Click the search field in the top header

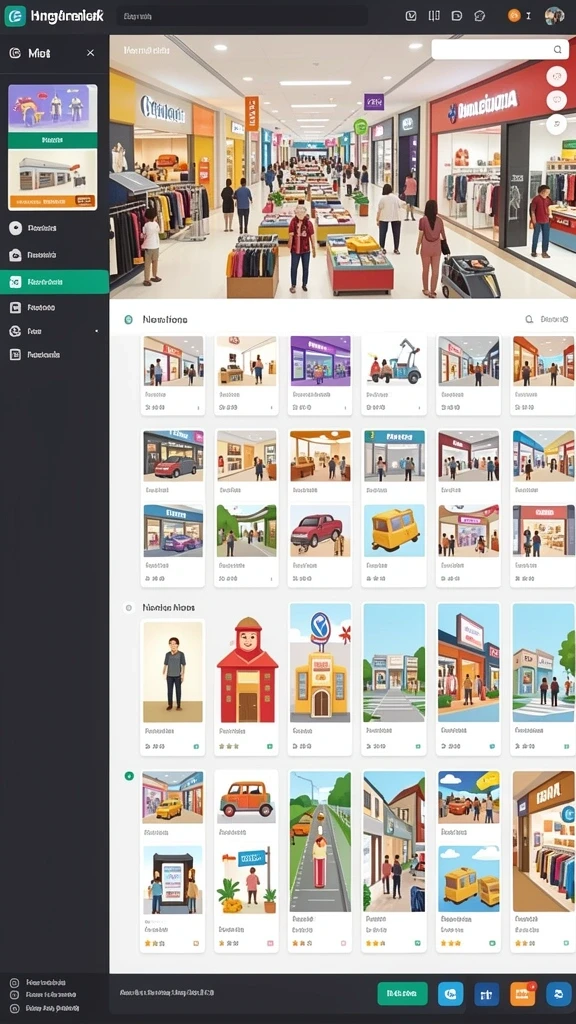(x=242, y=16)
